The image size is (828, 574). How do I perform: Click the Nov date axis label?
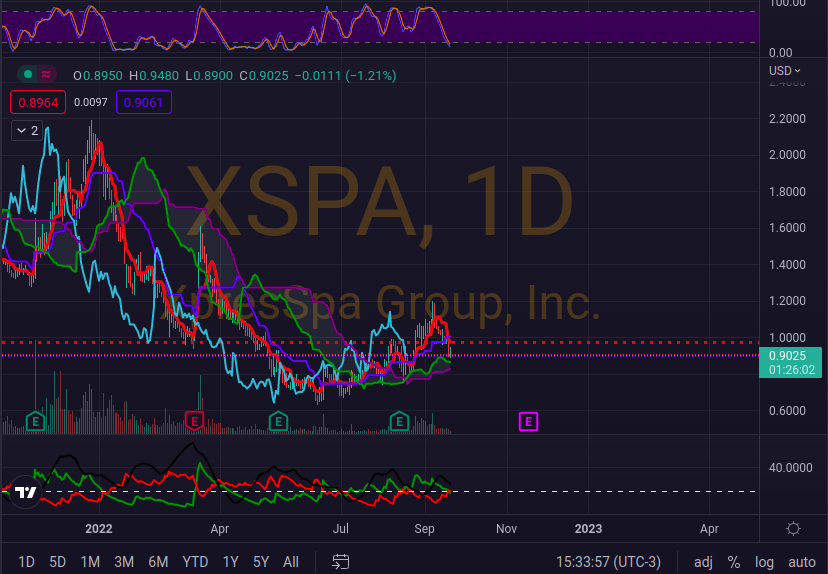click(x=506, y=529)
